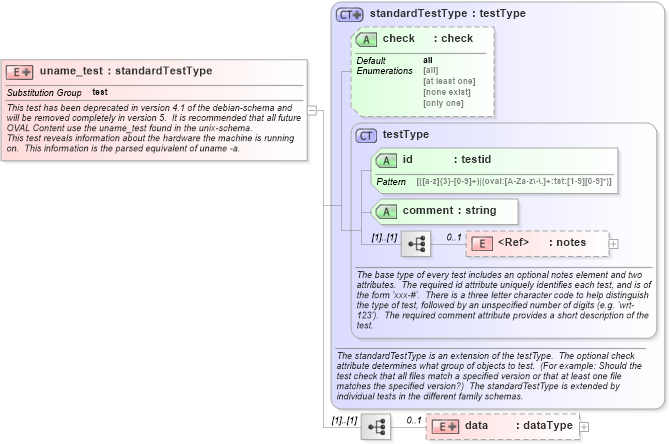
Task: Click the Substitution Group label
Action: click(44, 93)
